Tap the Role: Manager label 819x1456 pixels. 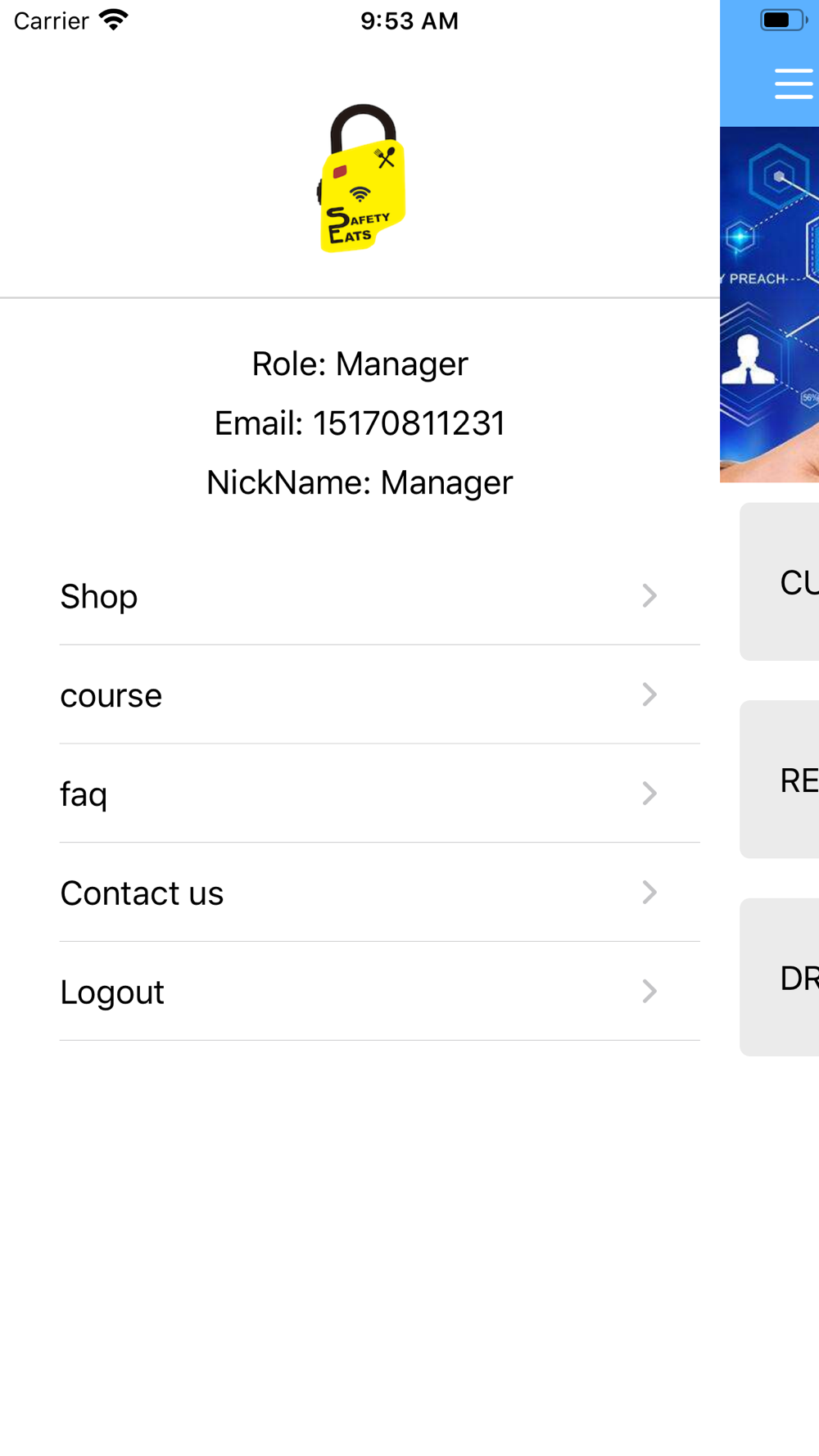(x=360, y=364)
